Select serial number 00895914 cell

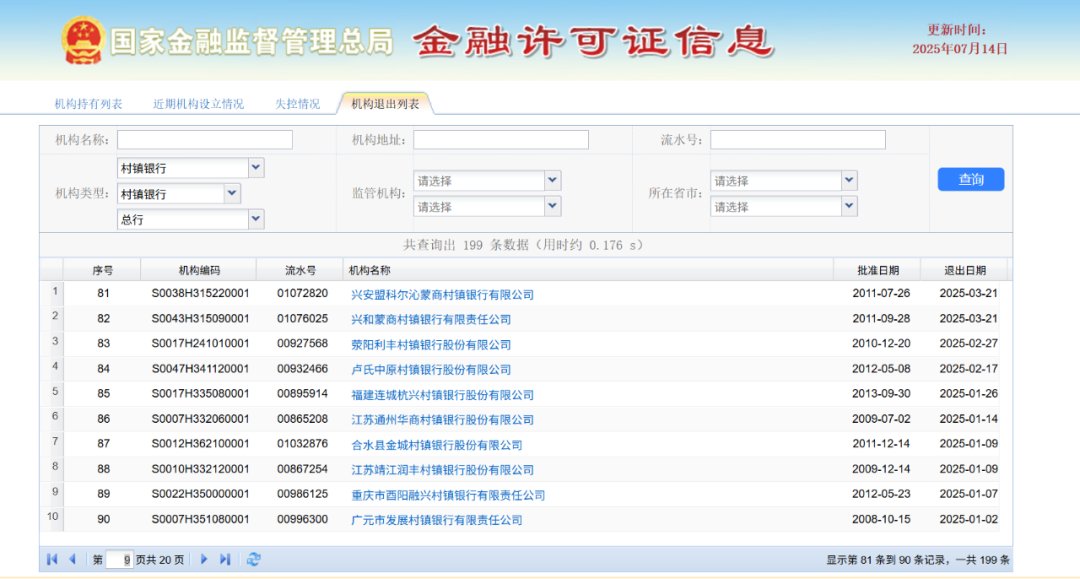point(302,394)
